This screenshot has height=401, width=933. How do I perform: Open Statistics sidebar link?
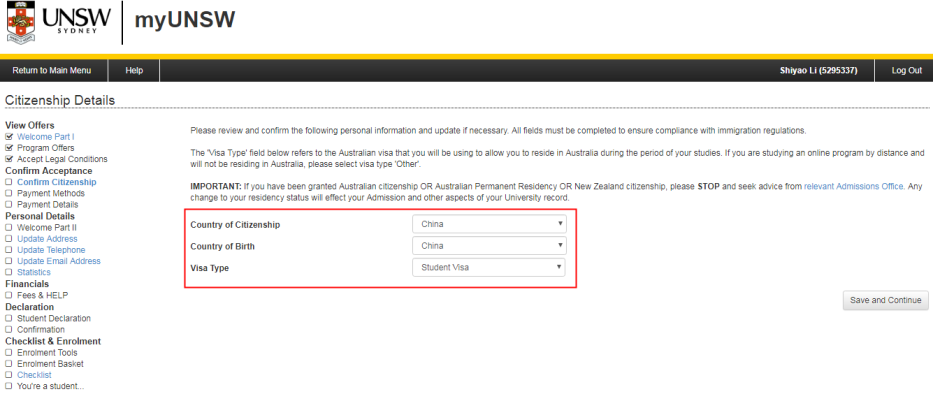coord(34,272)
